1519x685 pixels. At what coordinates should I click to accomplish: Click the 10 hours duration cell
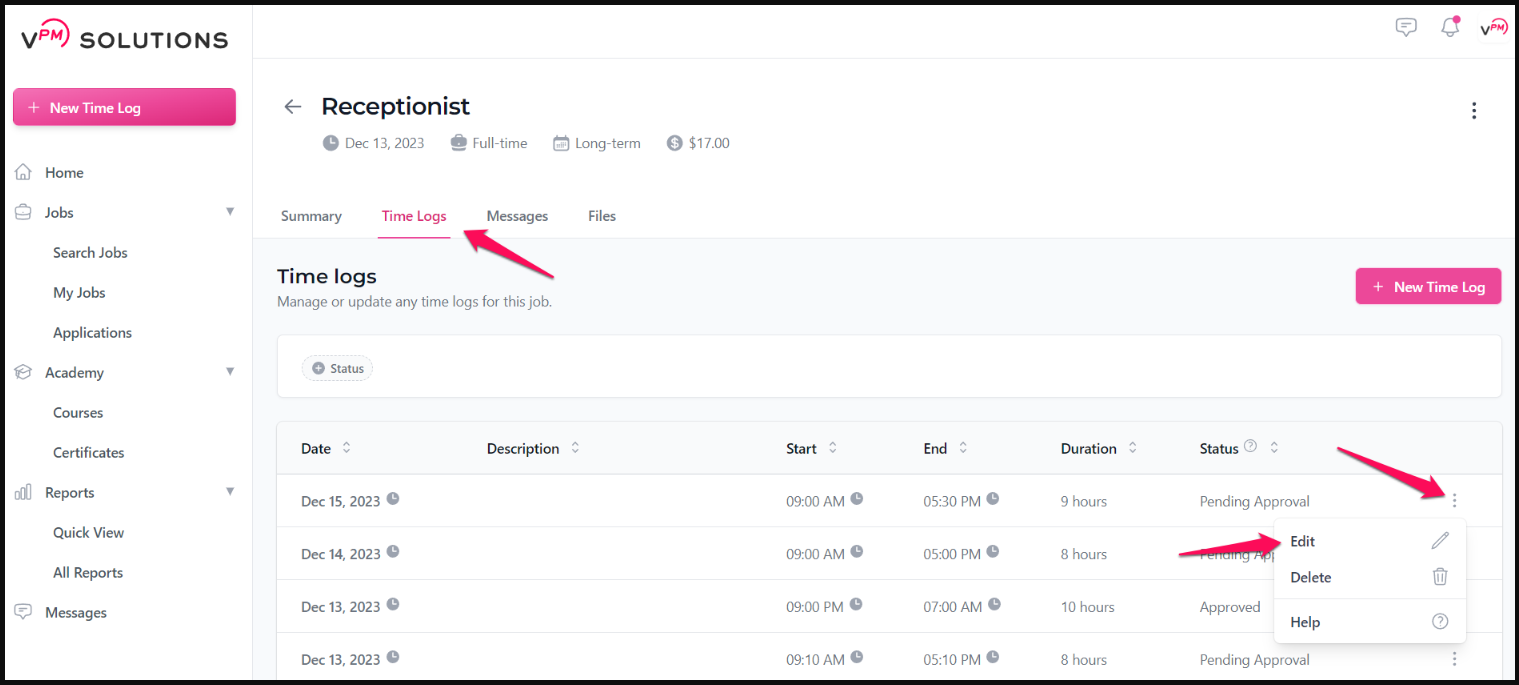(x=1088, y=607)
